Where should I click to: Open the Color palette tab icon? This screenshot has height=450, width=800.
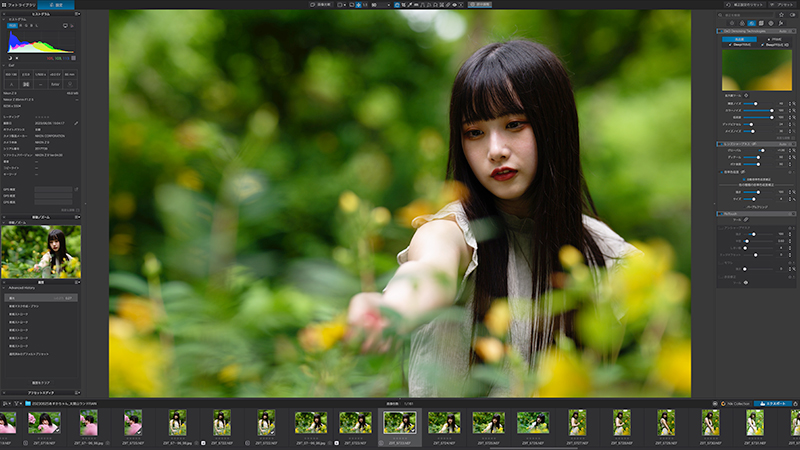tap(742, 23)
